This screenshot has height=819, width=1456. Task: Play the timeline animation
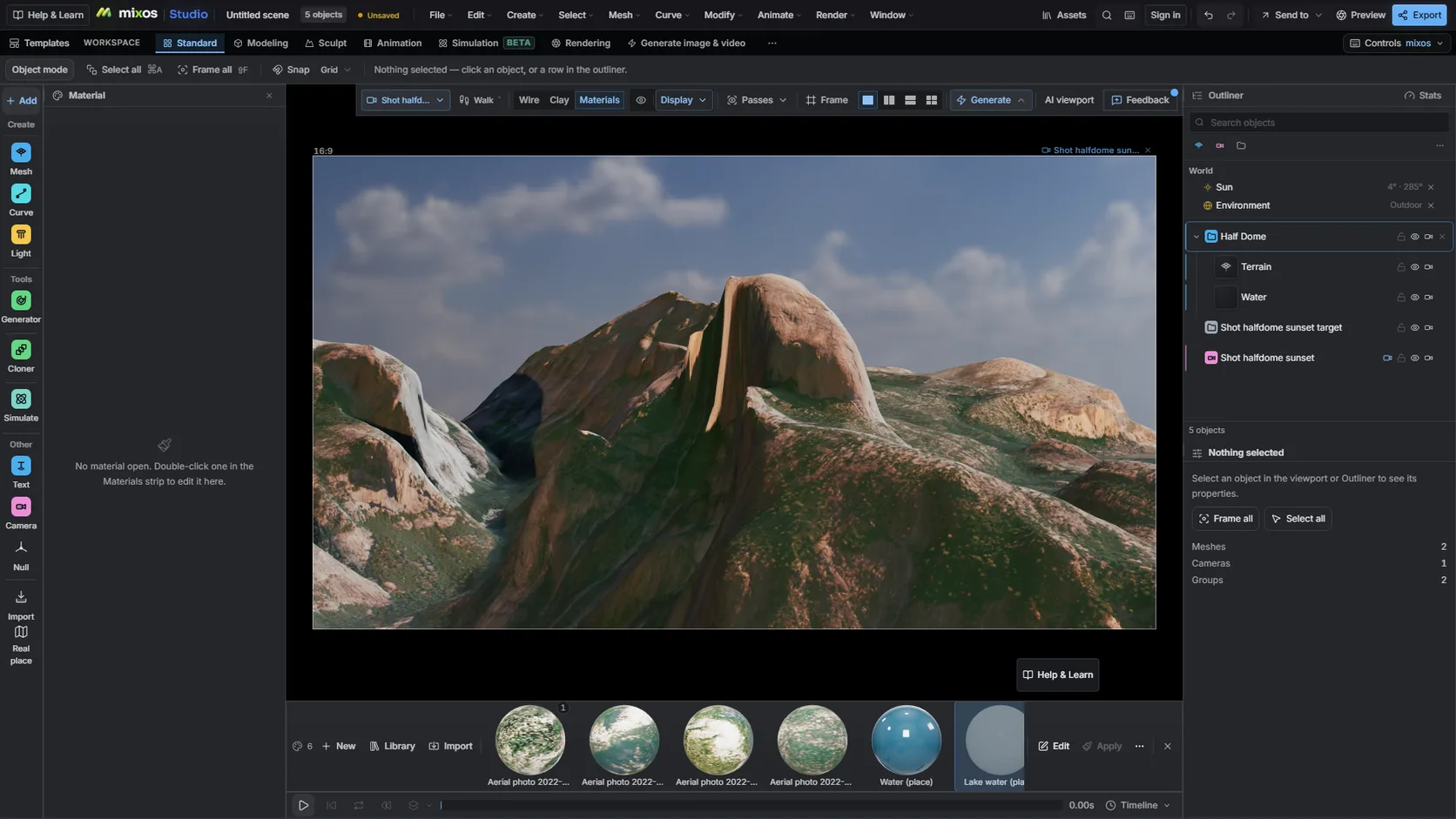coord(303,805)
